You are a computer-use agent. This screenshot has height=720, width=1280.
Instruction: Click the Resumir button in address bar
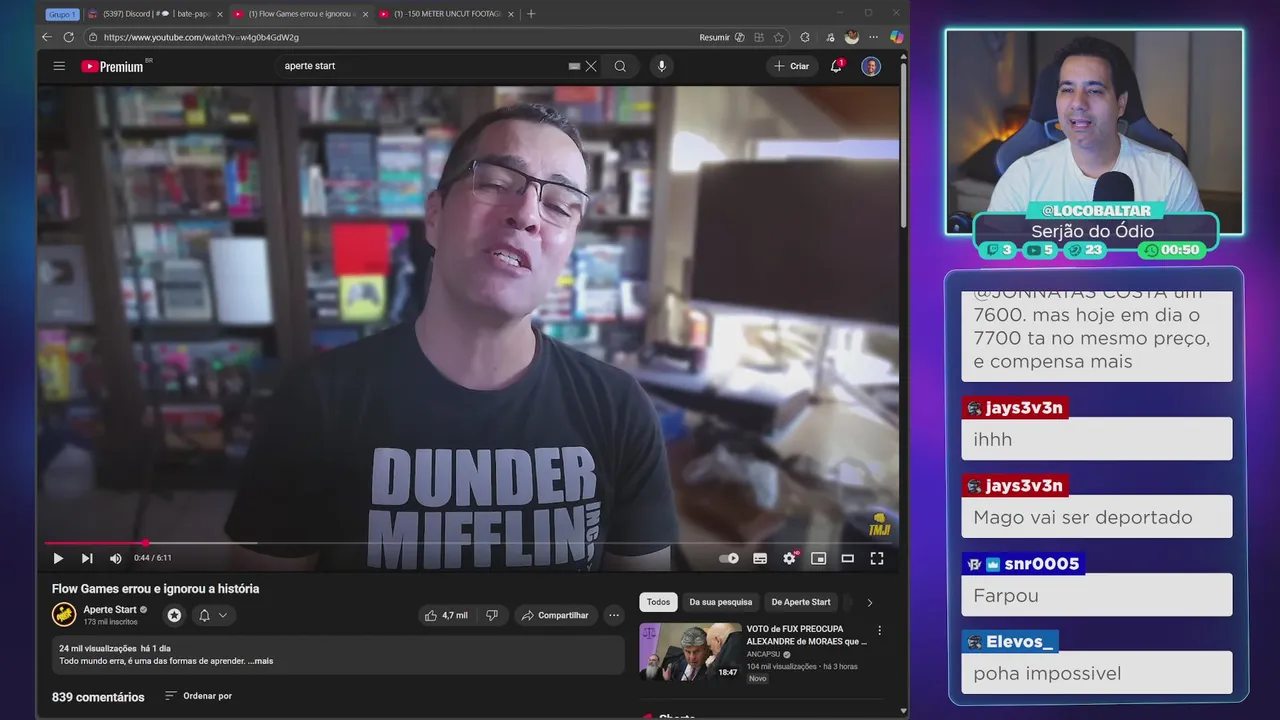(720, 37)
